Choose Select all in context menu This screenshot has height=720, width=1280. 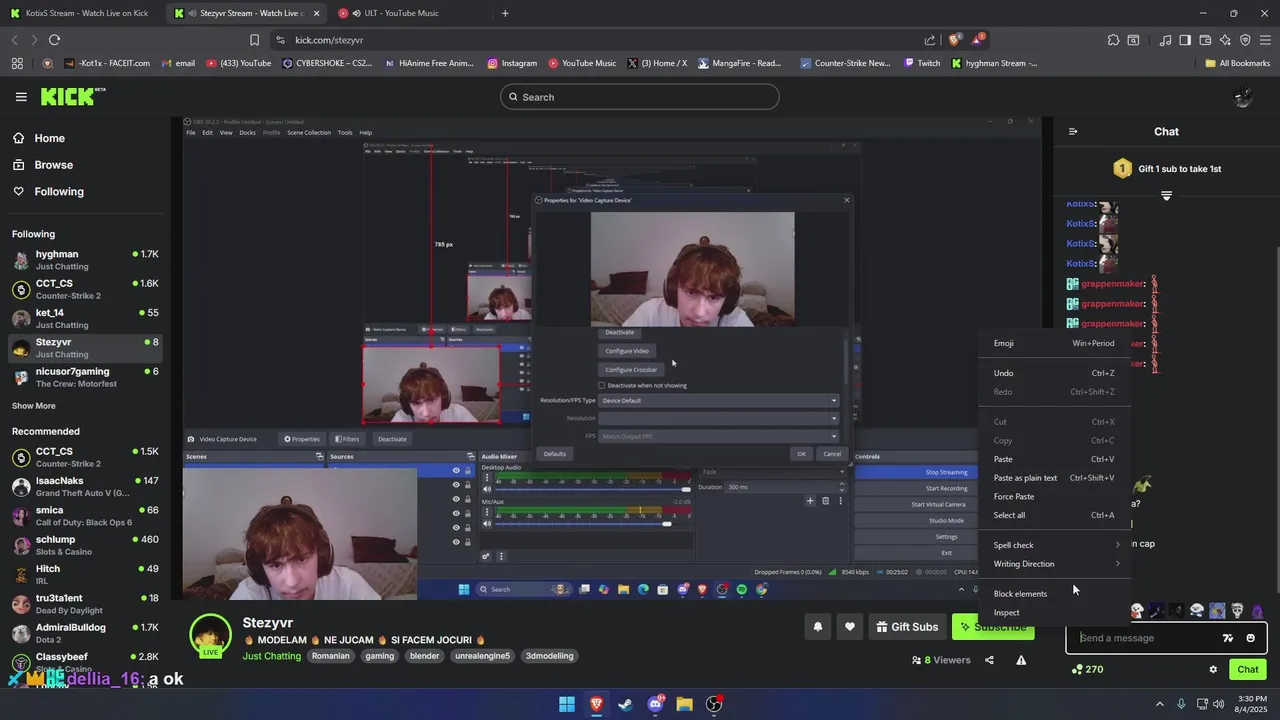pos(1055,515)
